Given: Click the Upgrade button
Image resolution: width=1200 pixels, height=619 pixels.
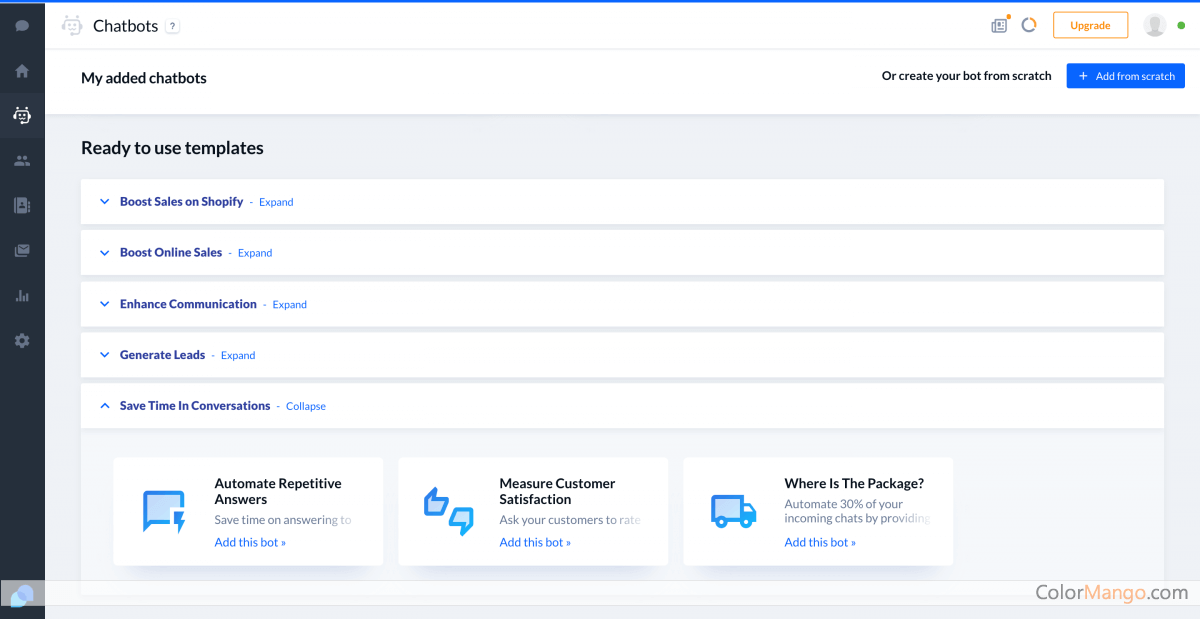Looking at the screenshot, I should pyautogui.click(x=1090, y=26).
